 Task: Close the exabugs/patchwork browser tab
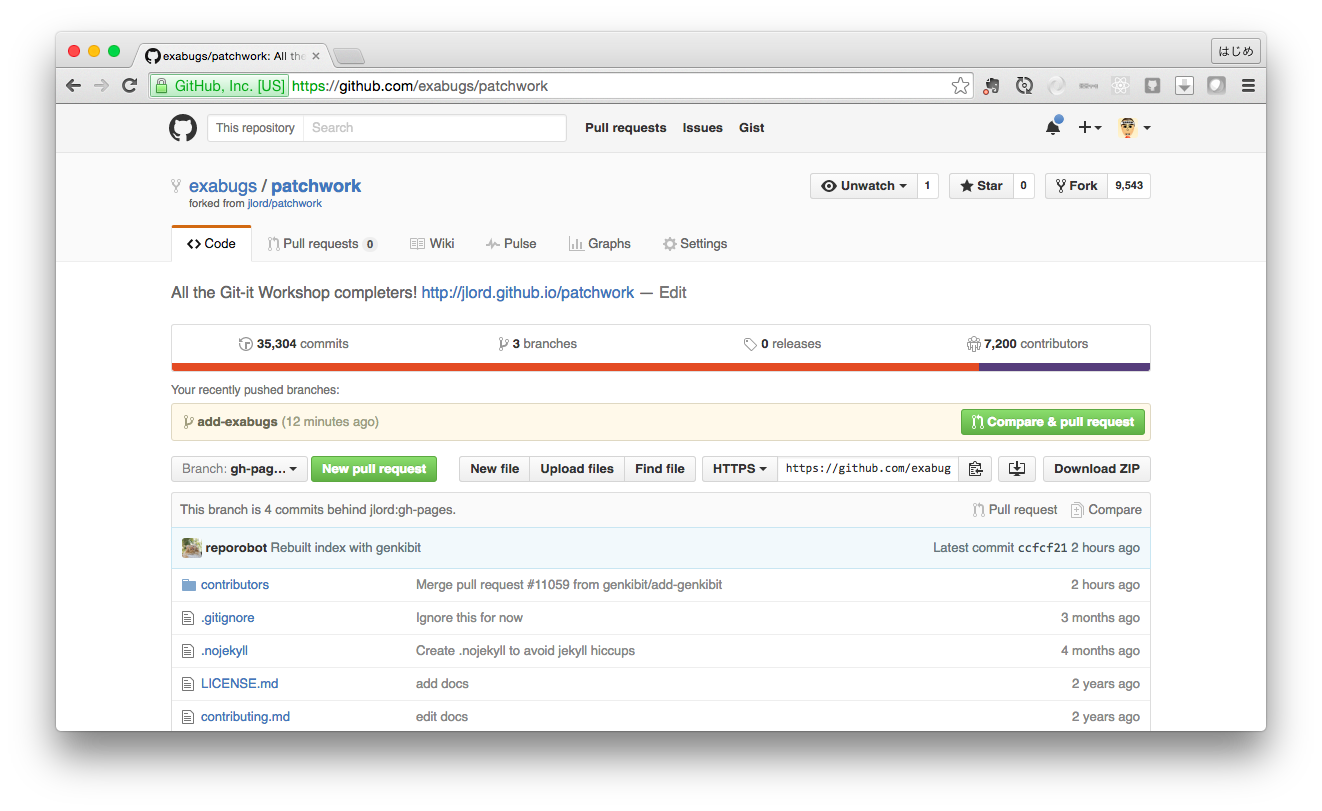(x=316, y=56)
